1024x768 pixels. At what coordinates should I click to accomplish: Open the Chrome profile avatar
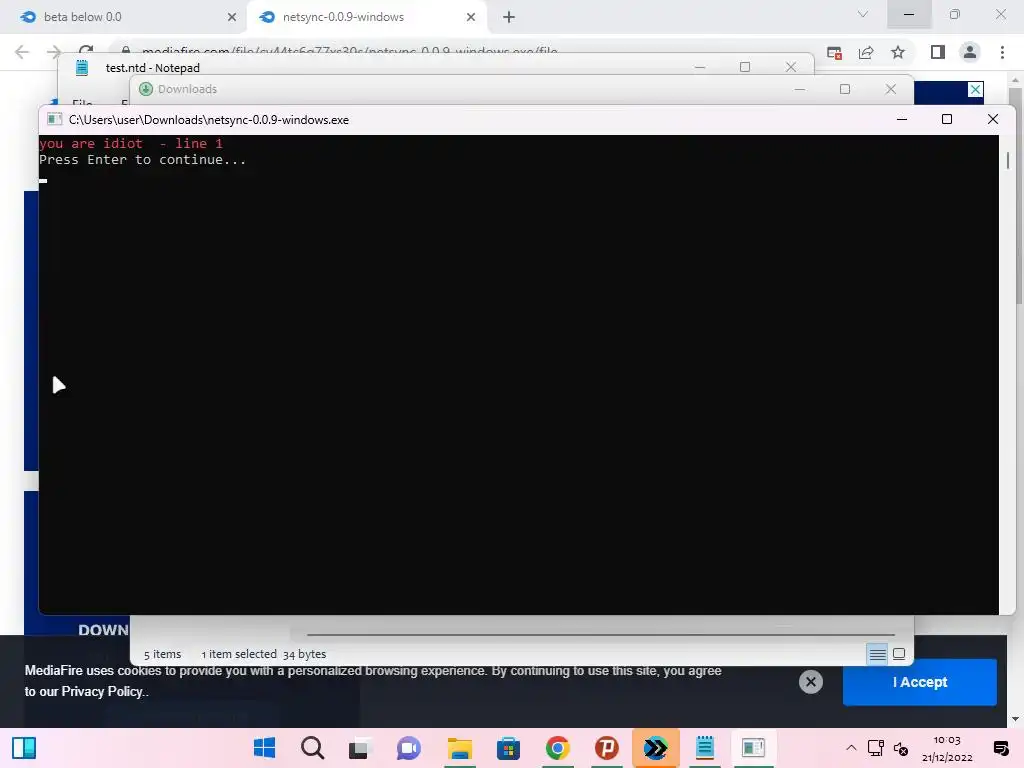(x=970, y=52)
